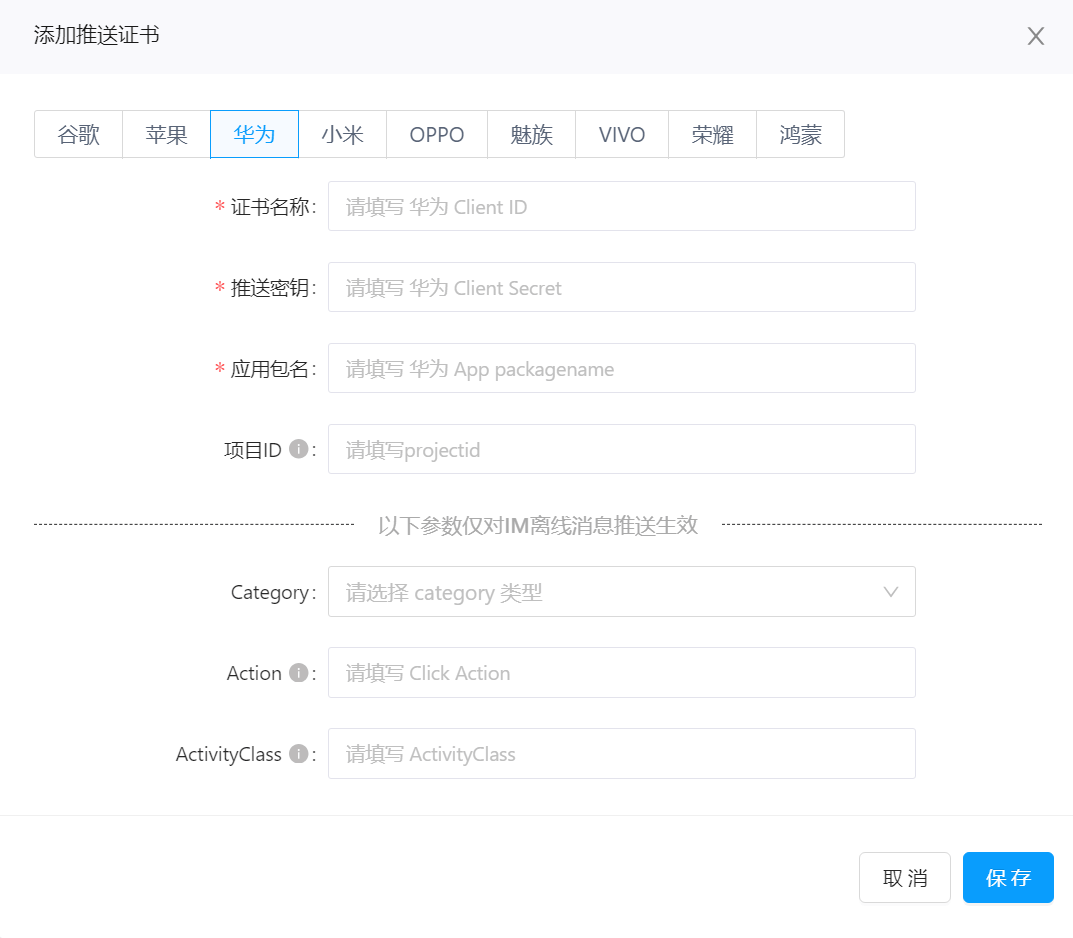Select the 苹果 tab
The width and height of the screenshot is (1073, 938).
pyautogui.click(x=166, y=135)
